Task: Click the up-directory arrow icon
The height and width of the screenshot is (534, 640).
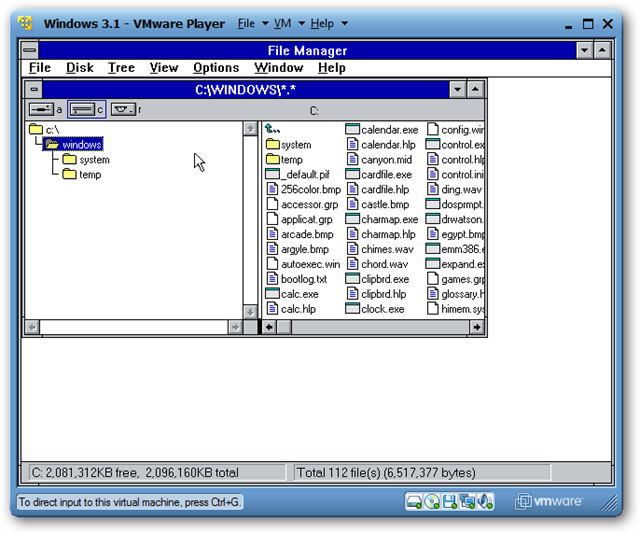Action: coord(272,129)
